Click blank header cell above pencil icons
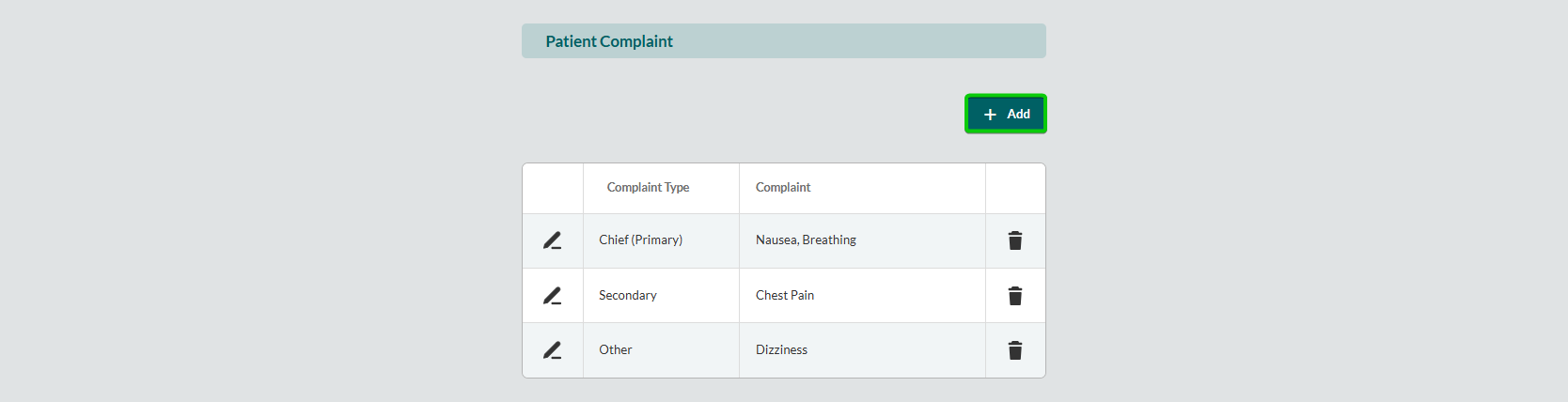The image size is (1568, 402). (x=553, y=188)
